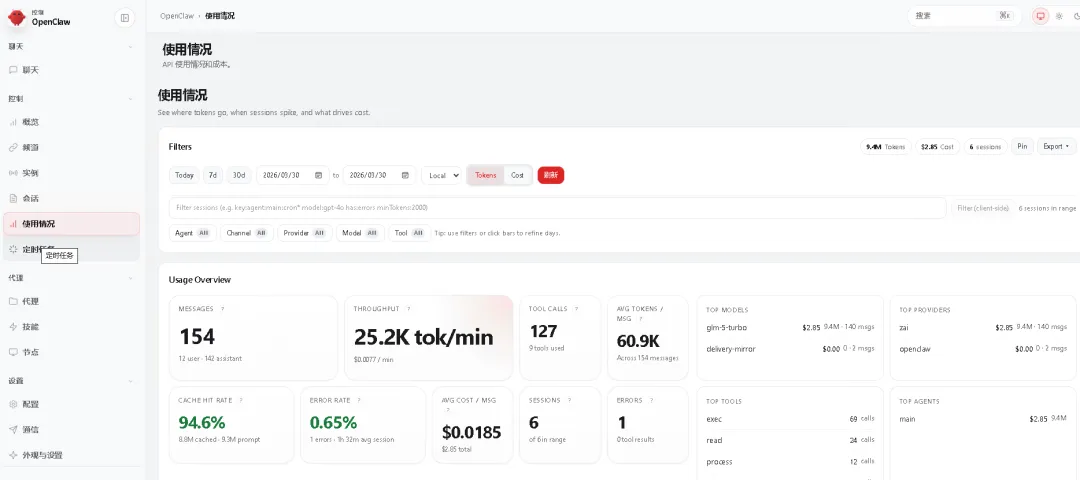1080x480 pixels.
Task: Open the Channel All filter
Action: [x=246, y=233]
